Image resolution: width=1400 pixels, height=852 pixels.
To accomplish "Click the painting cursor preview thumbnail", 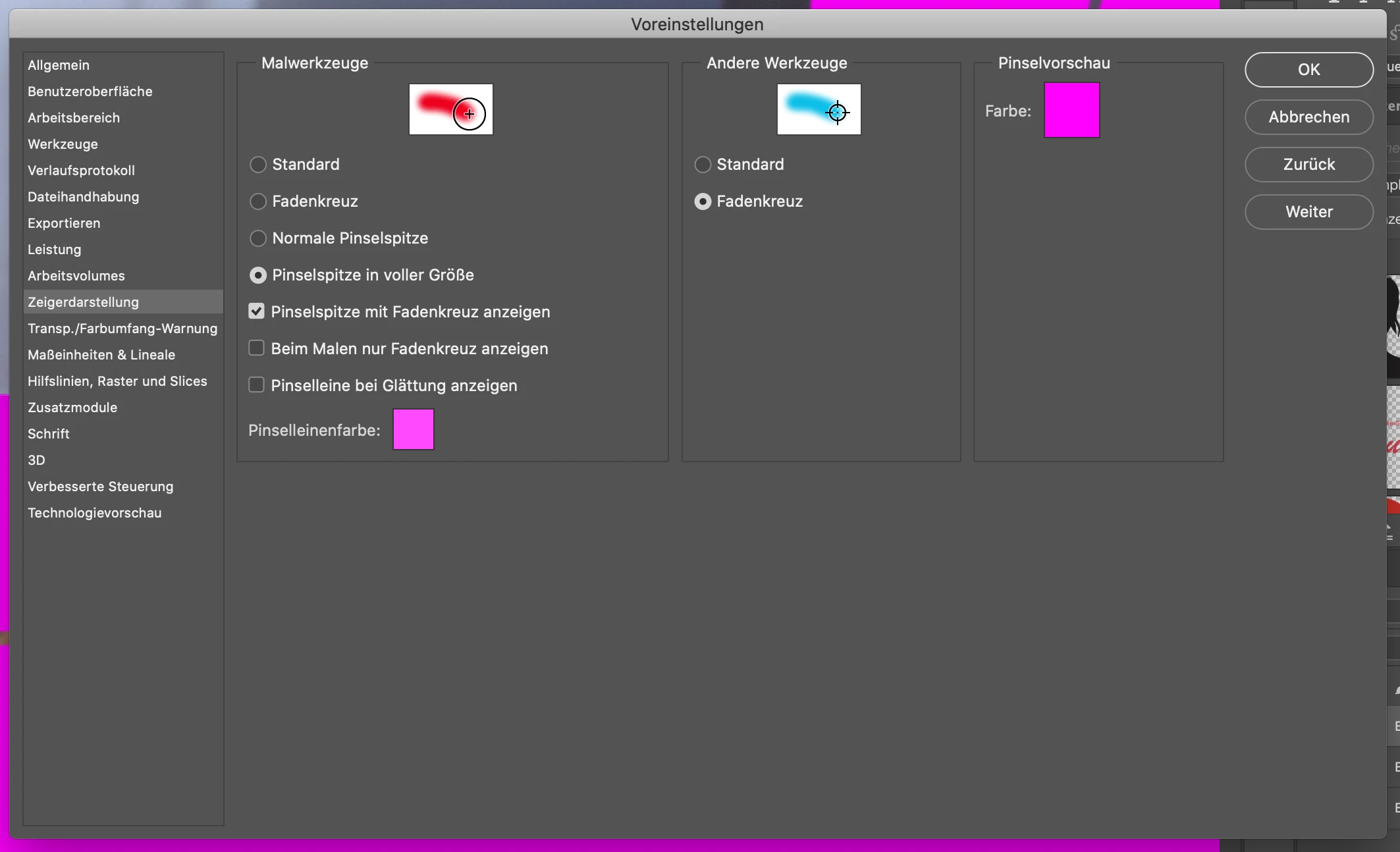I will (x=450, y=109).
